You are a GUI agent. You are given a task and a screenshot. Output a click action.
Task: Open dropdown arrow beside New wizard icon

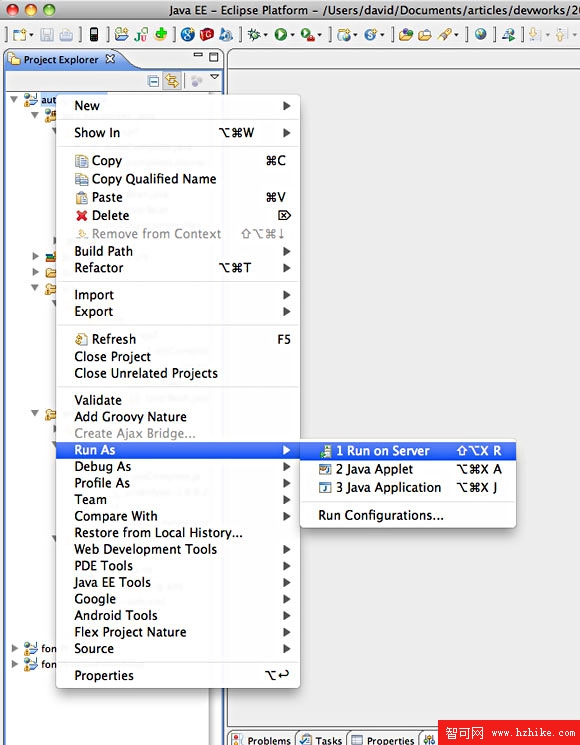pyautogui.click(x=31, y=35)
